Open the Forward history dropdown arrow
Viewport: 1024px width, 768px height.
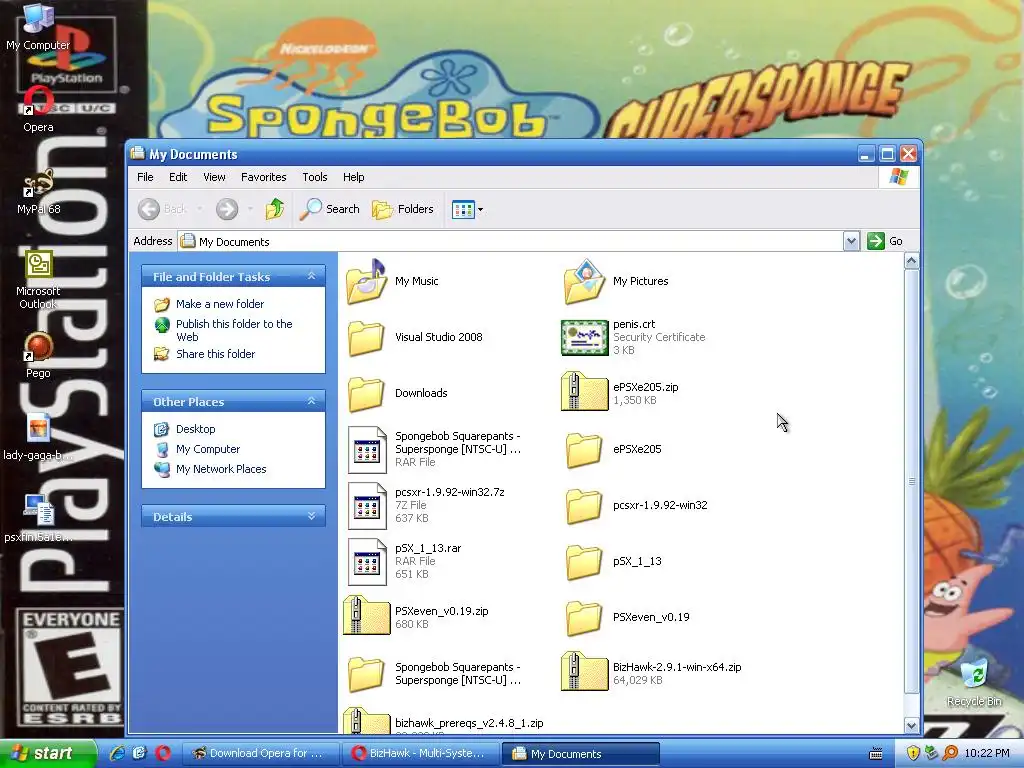click(250, 210)
